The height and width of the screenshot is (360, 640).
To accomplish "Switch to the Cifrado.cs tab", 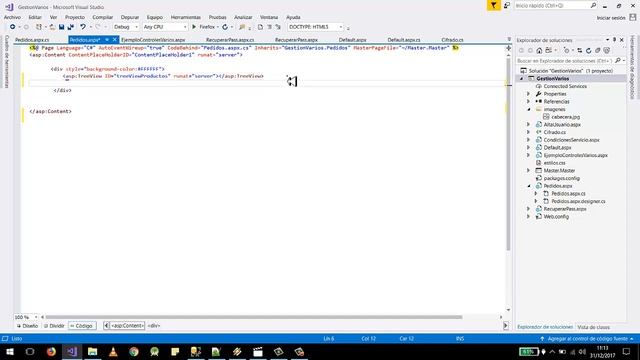I will pyautogui.click(x=452, y=40).
